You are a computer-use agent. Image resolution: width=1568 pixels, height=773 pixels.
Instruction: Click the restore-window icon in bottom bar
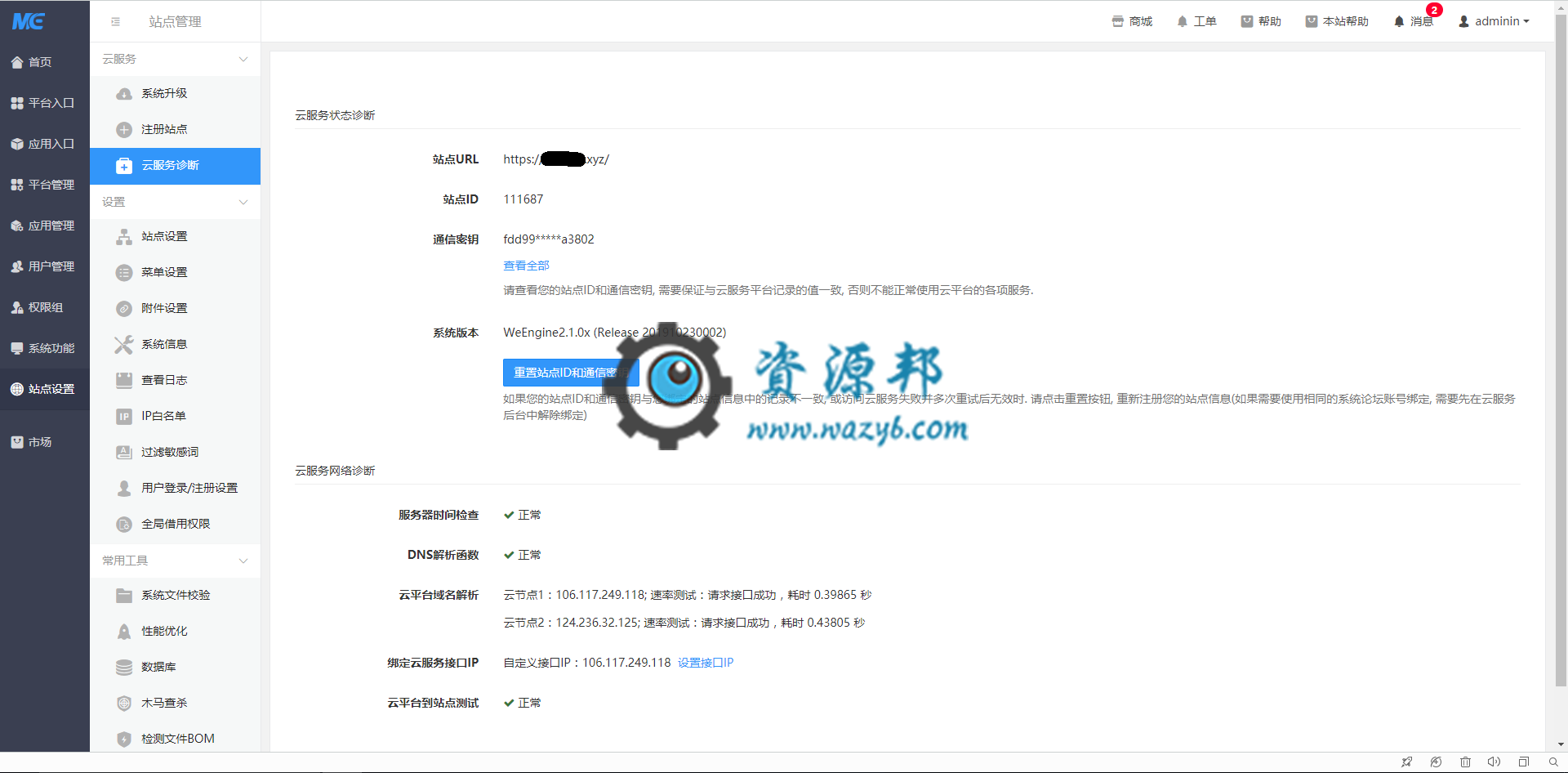pyautogui.click(x=1523, y=762)
